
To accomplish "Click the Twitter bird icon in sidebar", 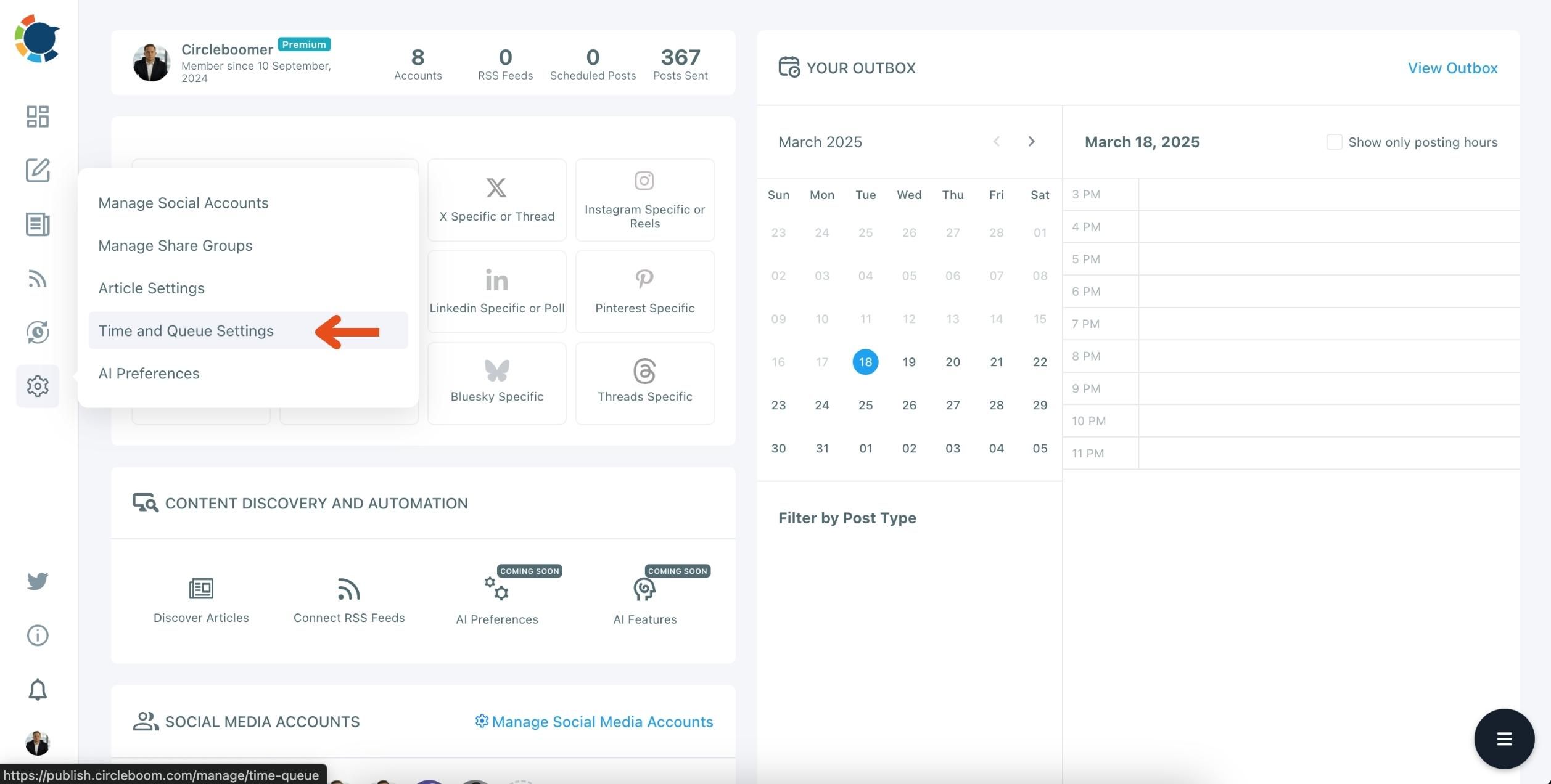I will pos(38,581).
